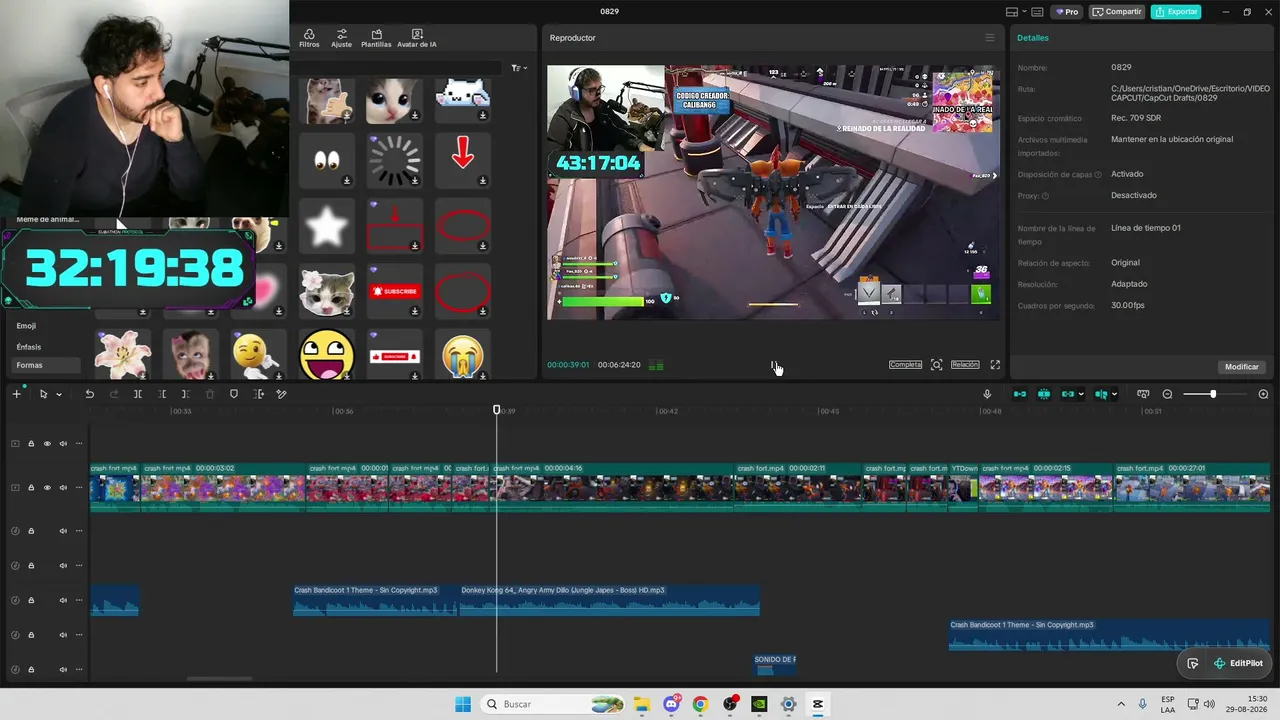Open Google Chrome from the taskbar
1280x720 pixels.
pyautogui.click(x=700, y=704)
